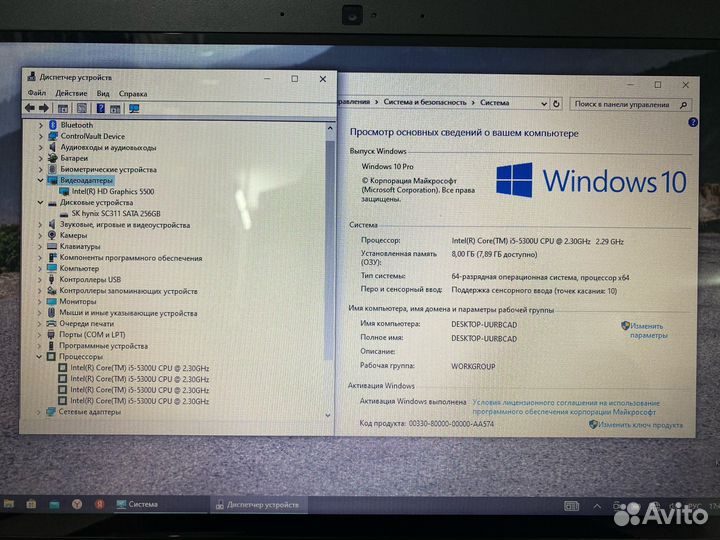The image size is (720, 540).
Task: Open File Explorer from the taskbar
Action: click(x=9, y=504)
